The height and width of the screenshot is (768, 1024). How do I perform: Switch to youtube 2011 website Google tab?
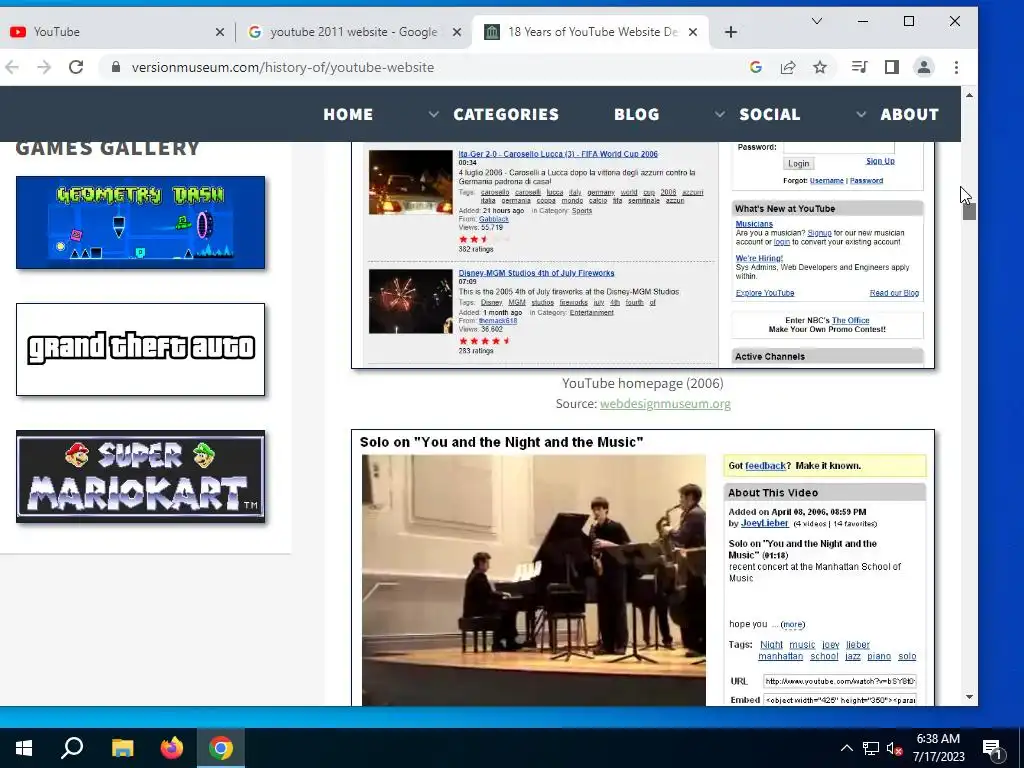pyautogui.click(x=353, y=32)
